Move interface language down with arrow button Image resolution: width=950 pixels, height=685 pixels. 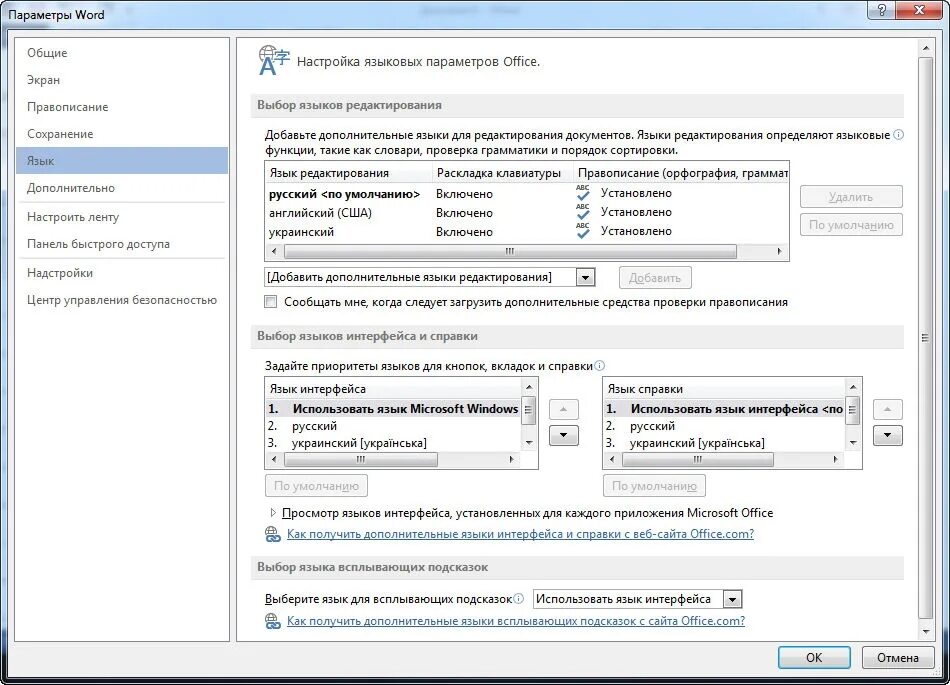coord(563,435)
